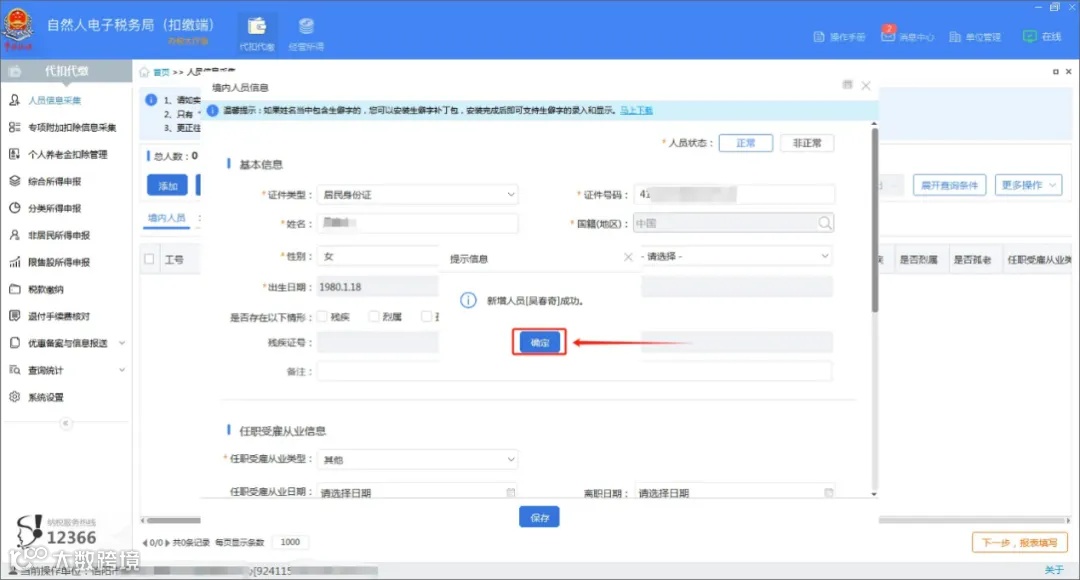Switch to the 代扣代缴 module tab
1080x580 pixels.
258,32
